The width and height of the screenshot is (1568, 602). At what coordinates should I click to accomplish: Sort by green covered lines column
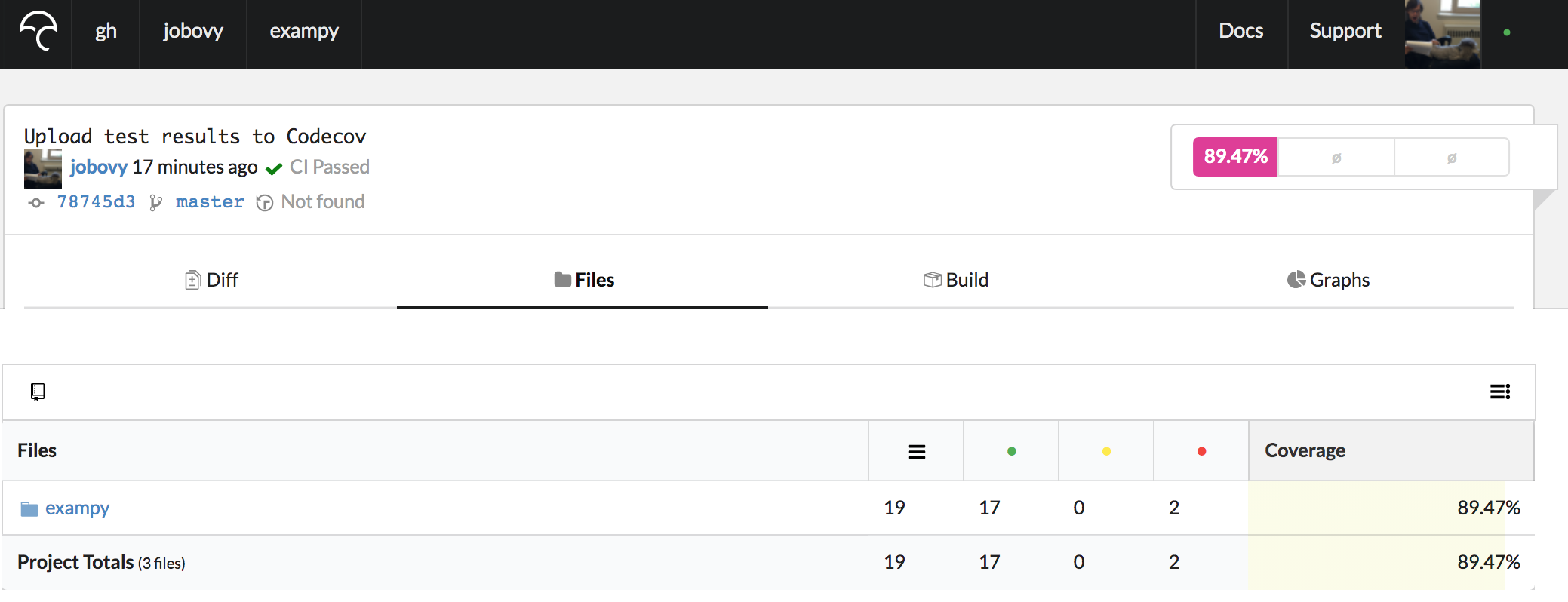pos(1012,451)
